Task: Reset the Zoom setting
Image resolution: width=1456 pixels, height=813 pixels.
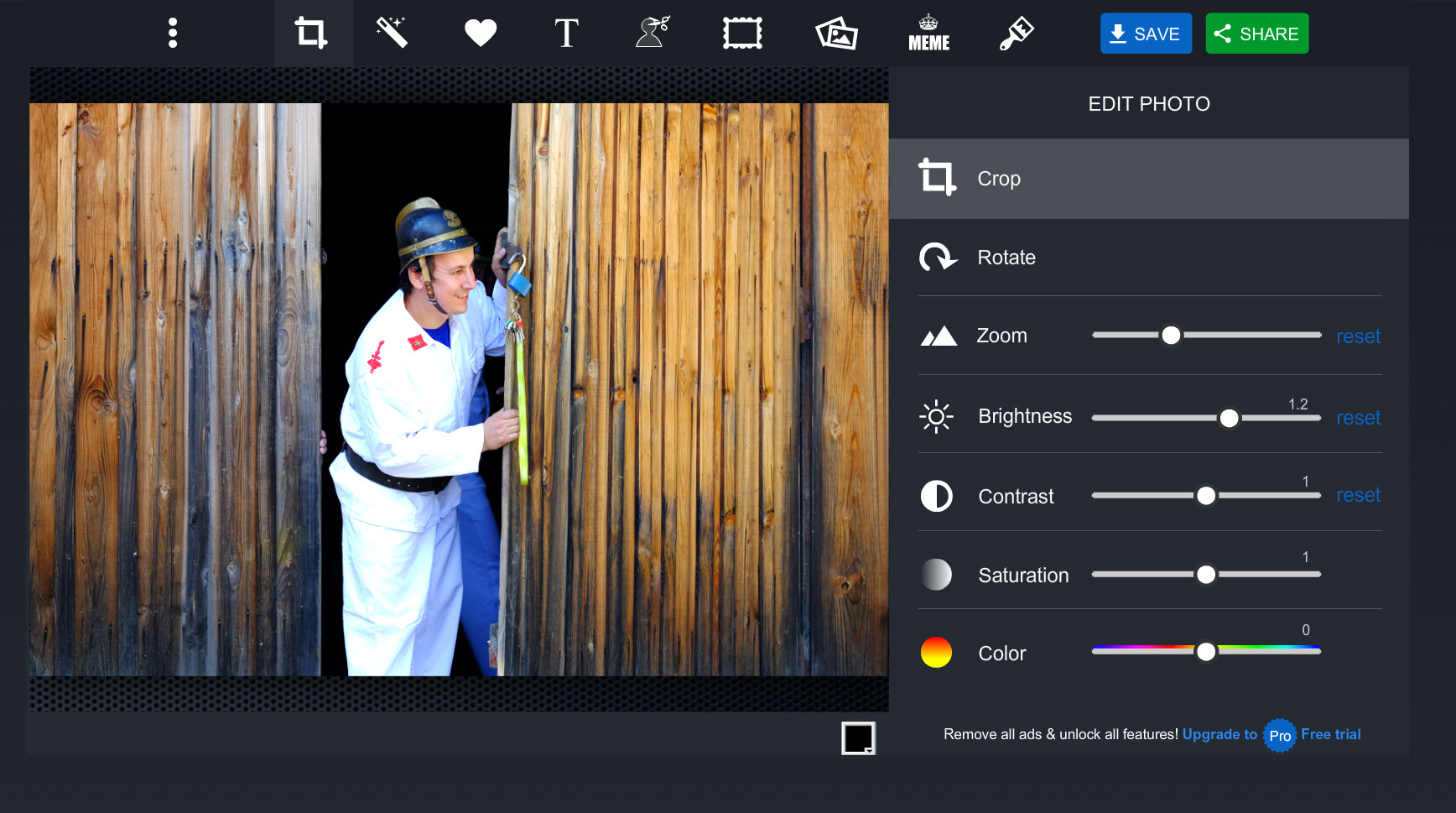Action: 1358,336
